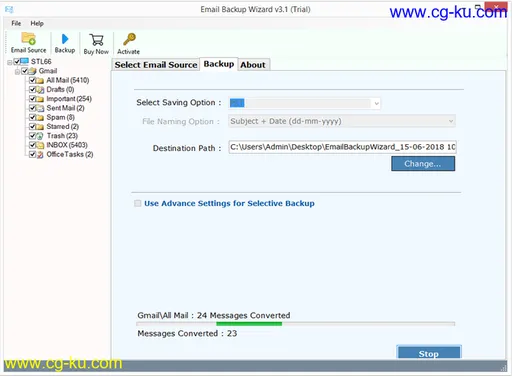This screenshot has height=376, width=512.
Task: Switch to Select Email Source tab
Action: (156, 65)
